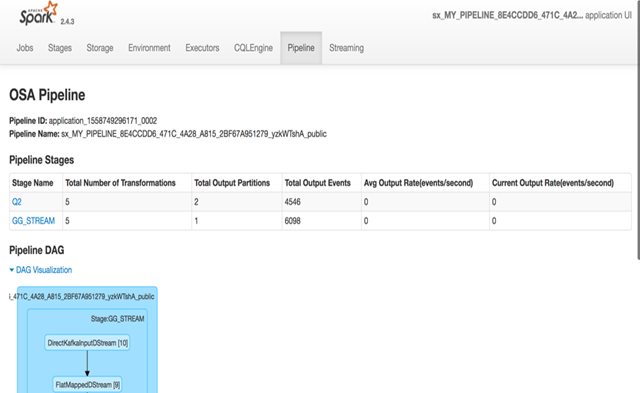This screenshot has height=393, width=640.
Task: Open the Jobs tab
Action: coord(25,48)
